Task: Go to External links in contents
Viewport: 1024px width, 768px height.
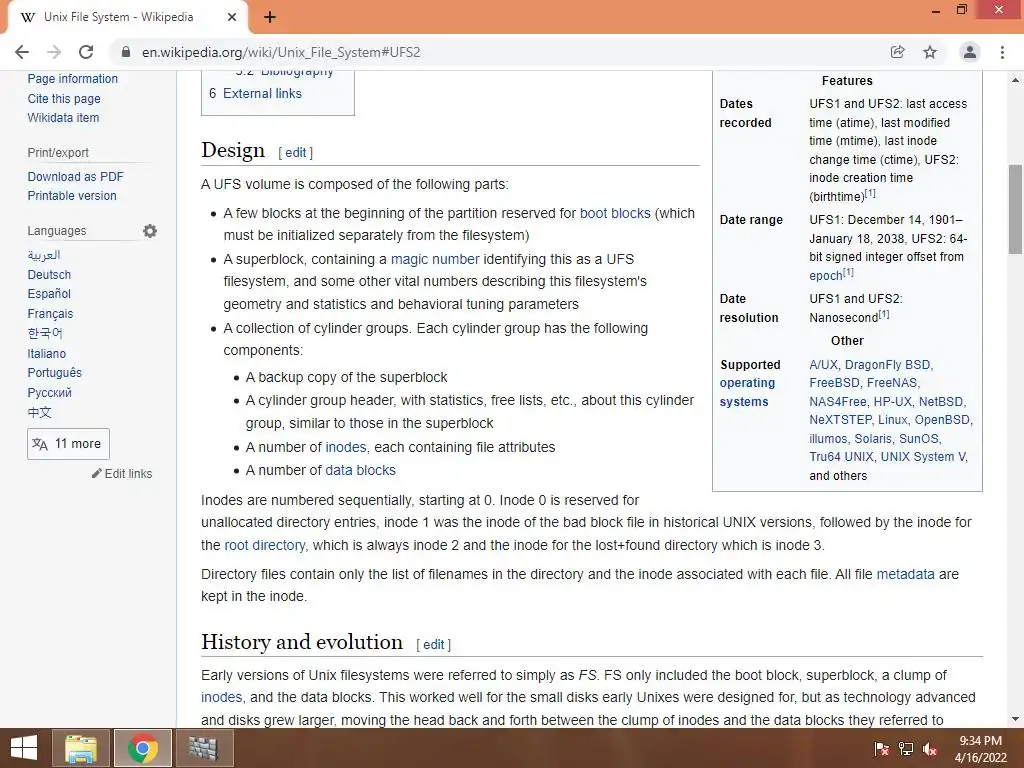Action: (262, 93)
